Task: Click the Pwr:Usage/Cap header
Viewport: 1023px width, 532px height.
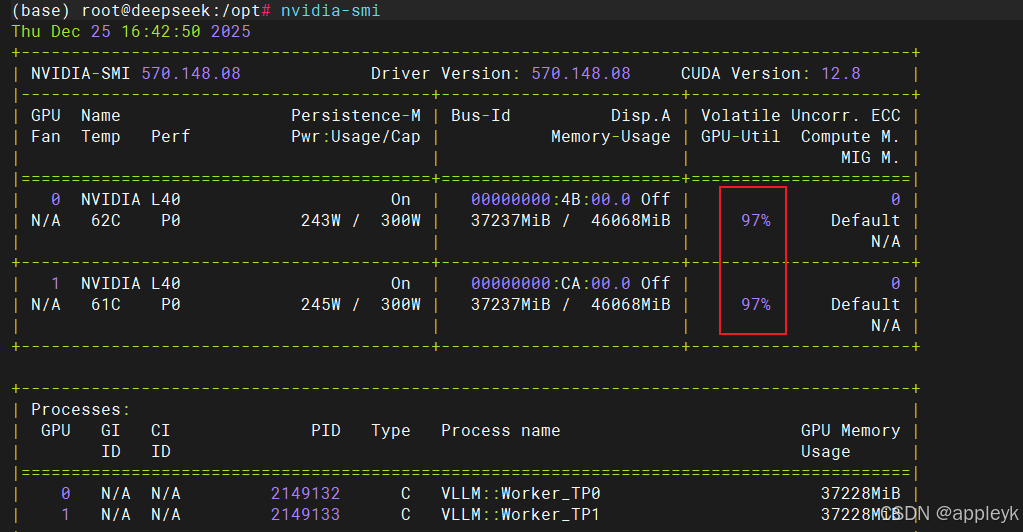Action: pos(356,136)
